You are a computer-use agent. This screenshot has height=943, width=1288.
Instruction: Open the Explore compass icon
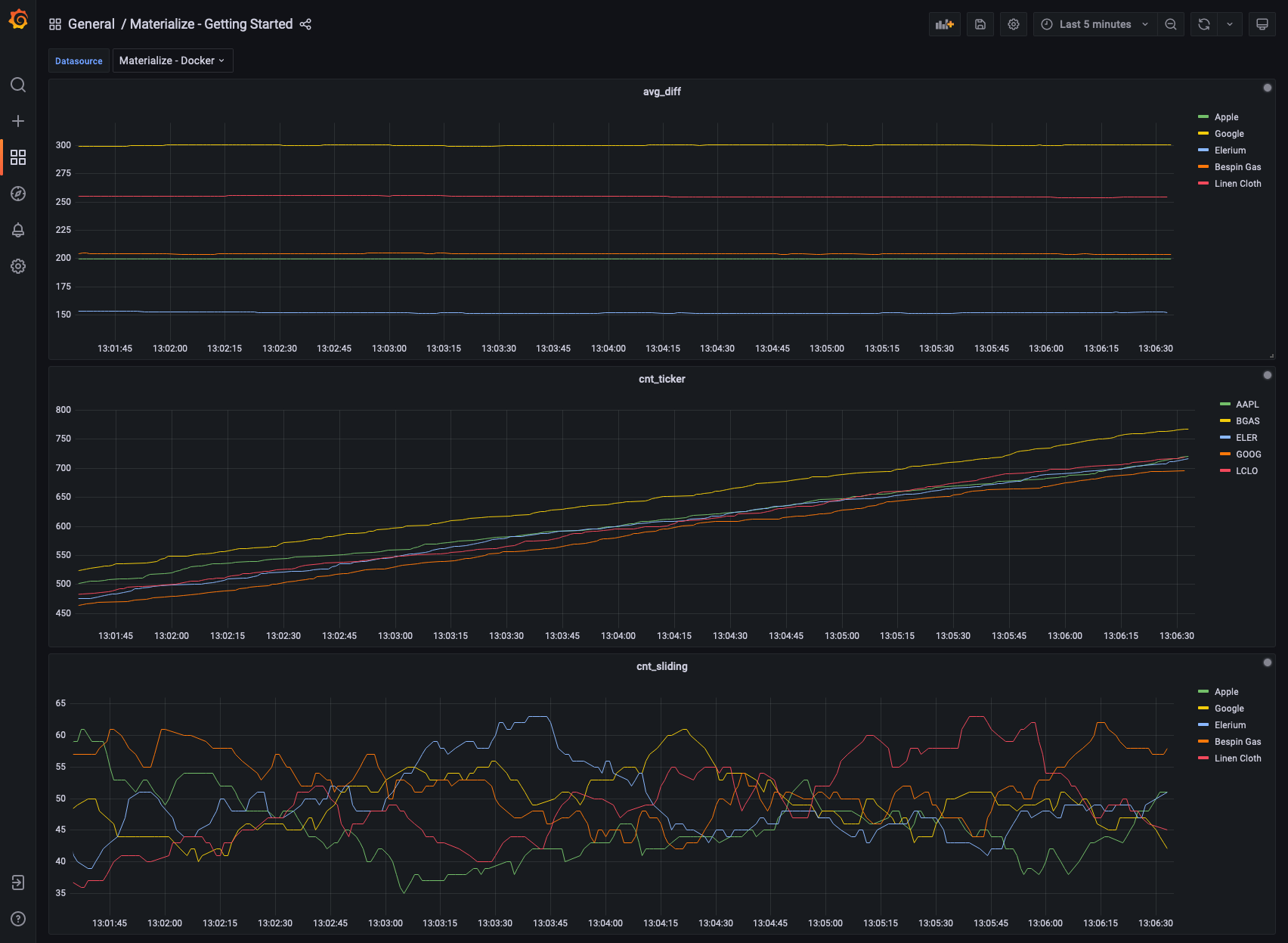click(18, 194)
